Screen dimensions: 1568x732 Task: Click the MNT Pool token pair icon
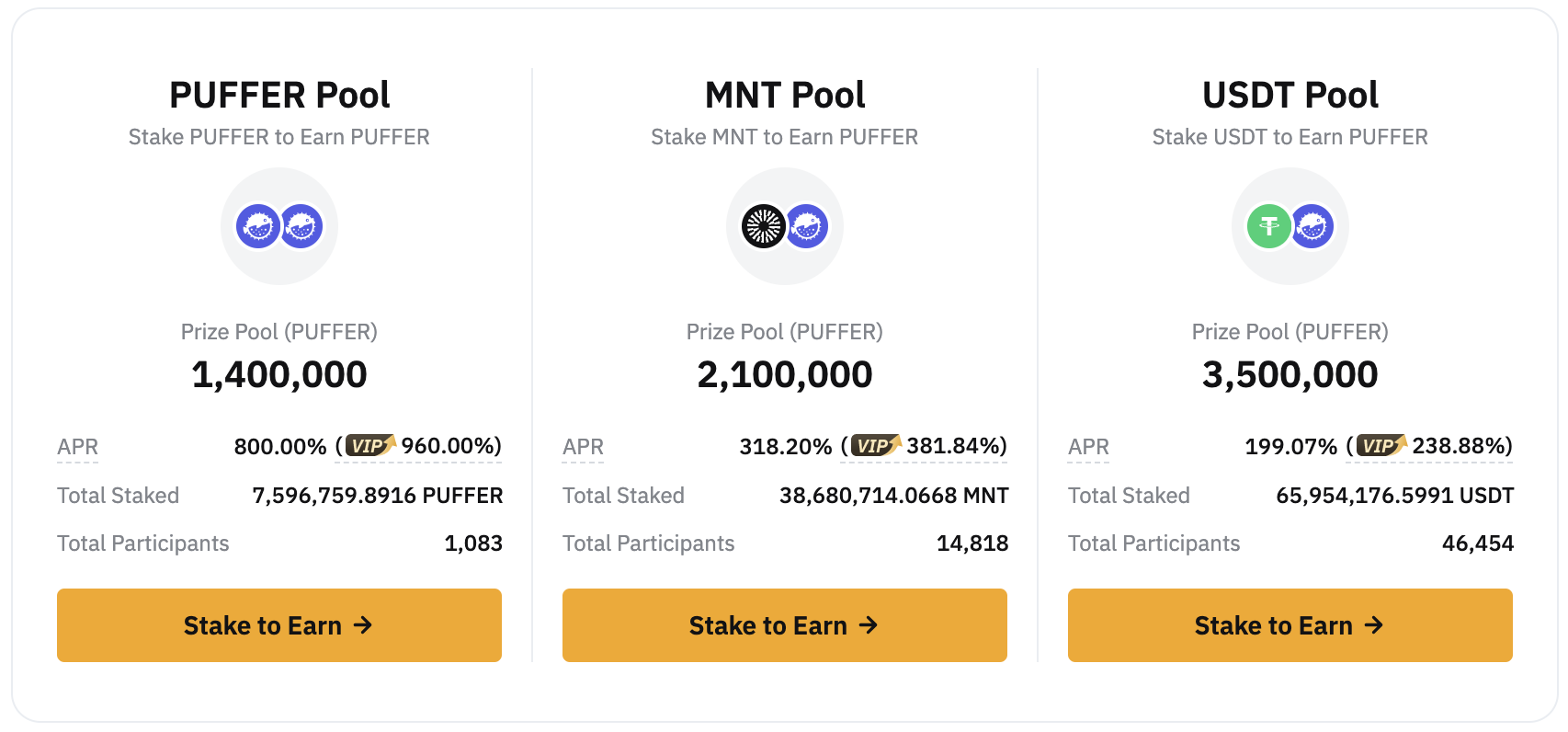point(785,226)
